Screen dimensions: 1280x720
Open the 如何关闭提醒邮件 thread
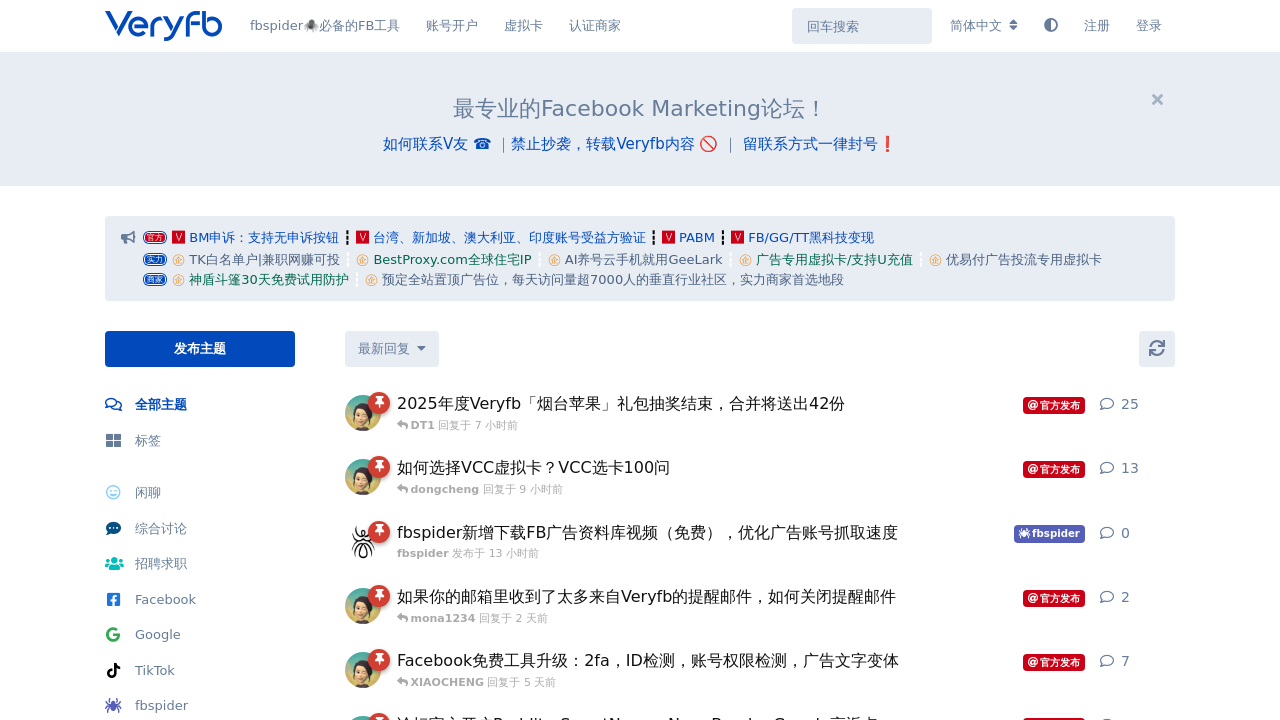point(646,597)
